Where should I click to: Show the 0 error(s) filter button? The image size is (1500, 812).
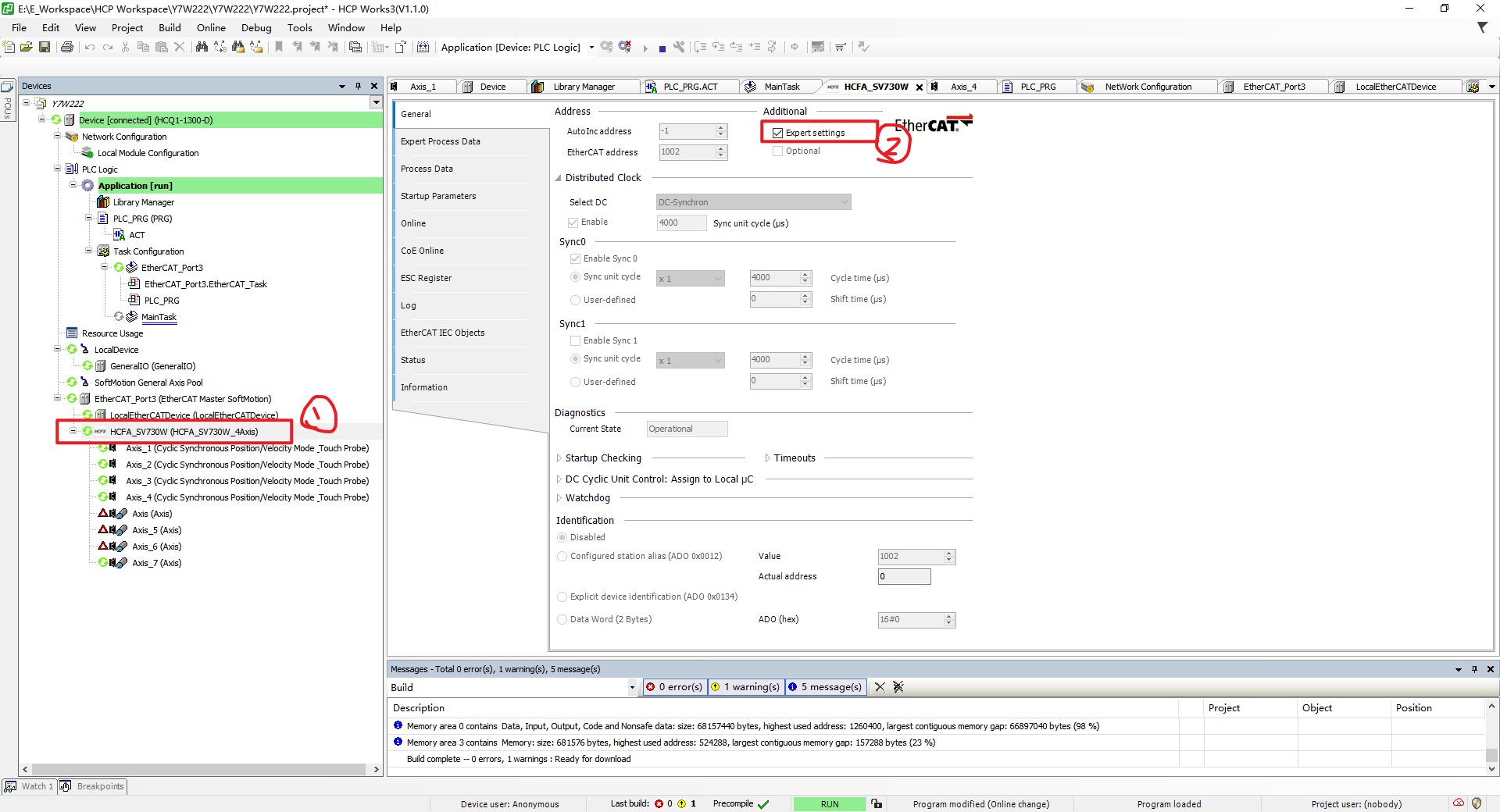pos(673,687)
